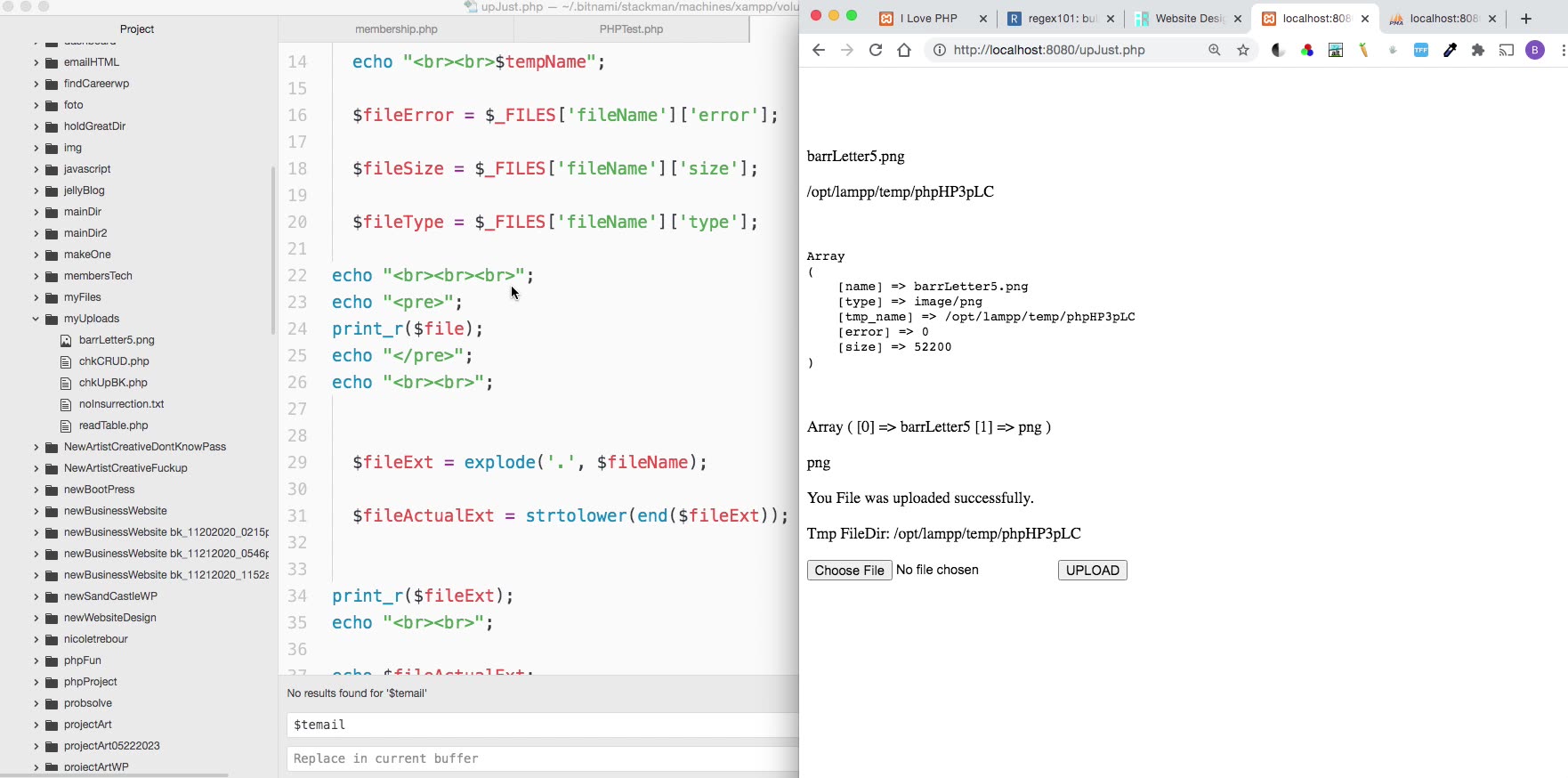Click the image alt-text extension icon
The image size is (1568, 778).
[1336, 50]
